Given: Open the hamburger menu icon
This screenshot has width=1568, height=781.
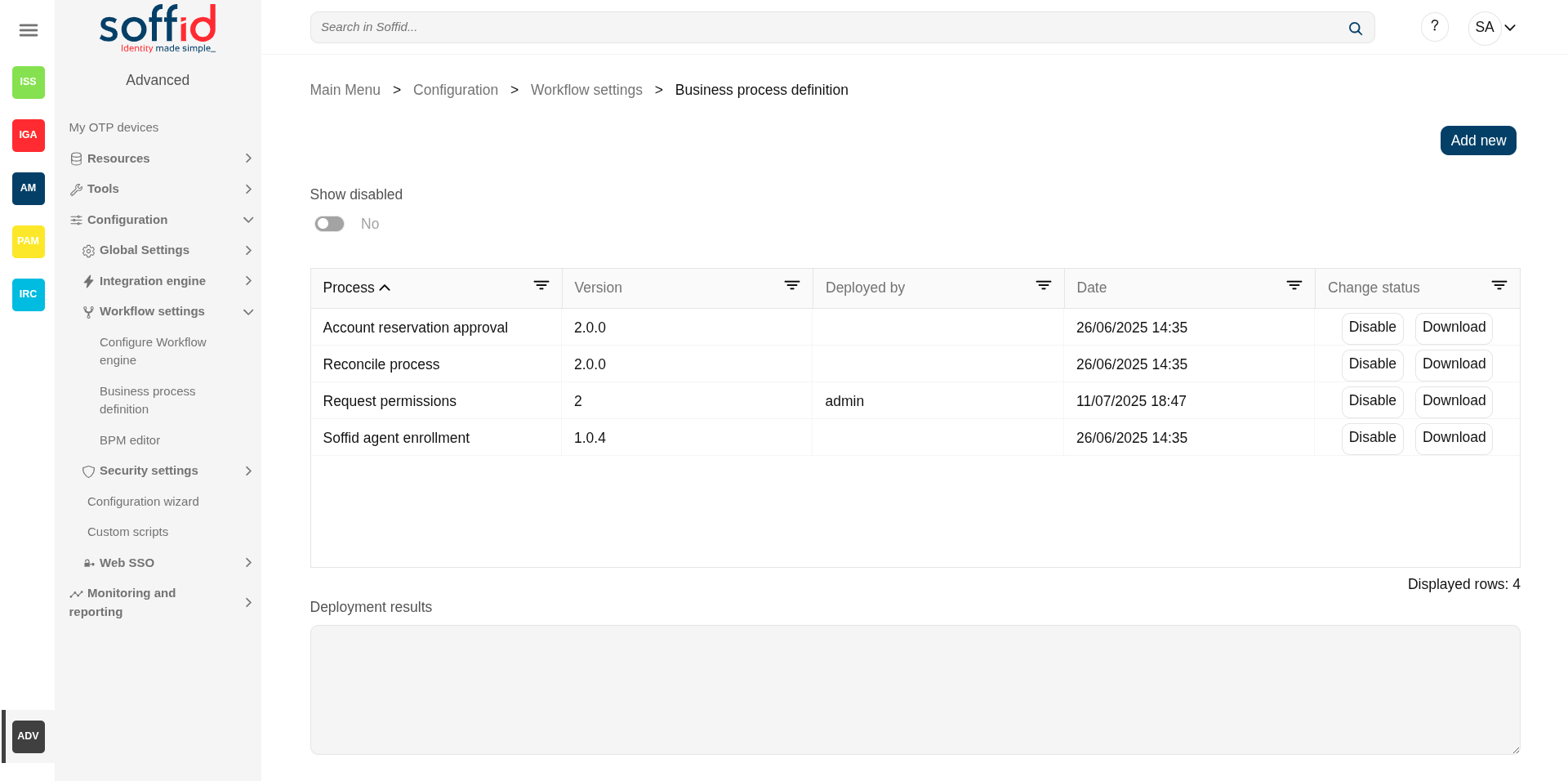Looking at the screenshot, I should click(x=29, y=30).
